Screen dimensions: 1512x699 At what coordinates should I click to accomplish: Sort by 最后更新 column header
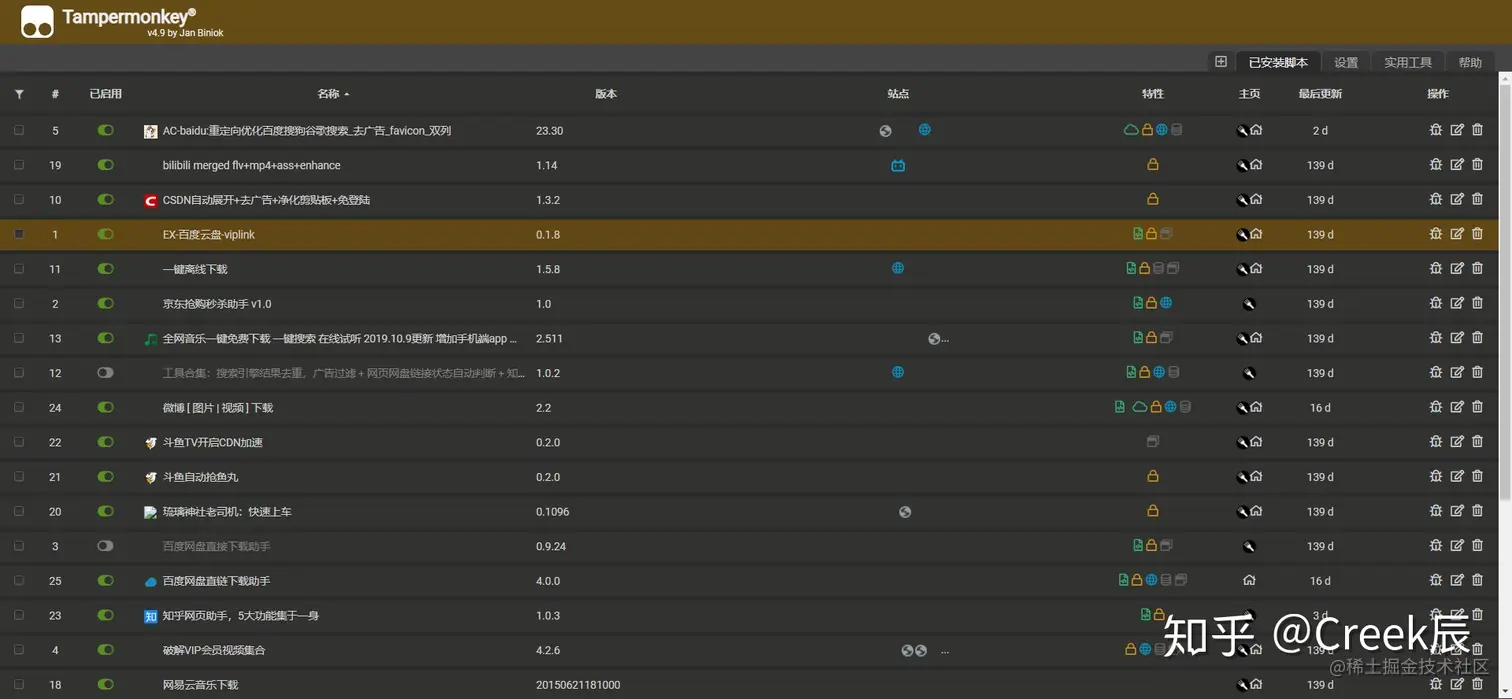(1320, 94)
